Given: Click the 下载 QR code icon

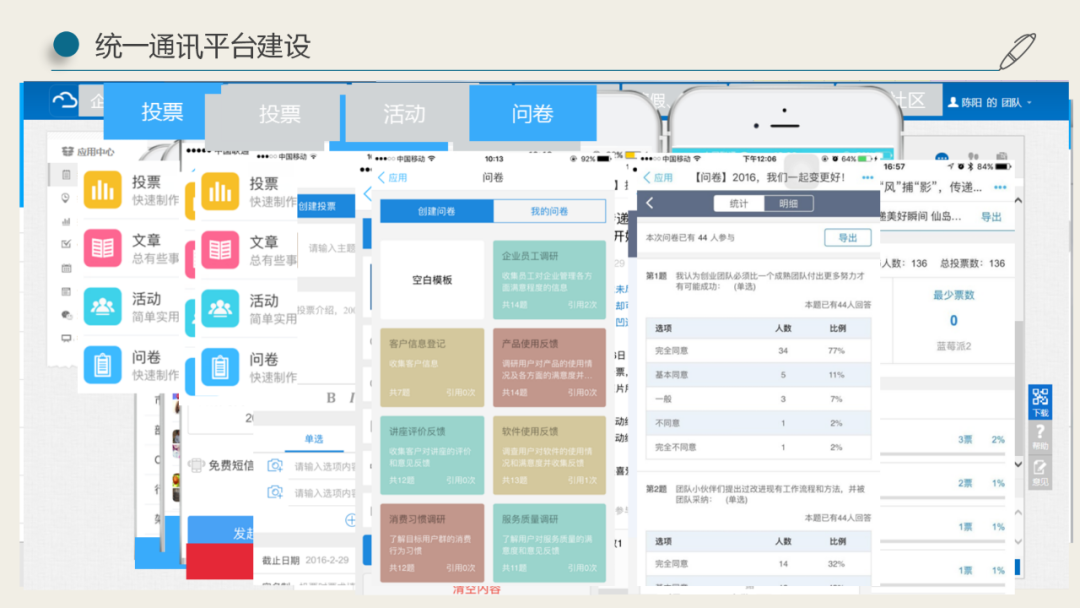Looking at the screenshot, I should coord(1040,401).
